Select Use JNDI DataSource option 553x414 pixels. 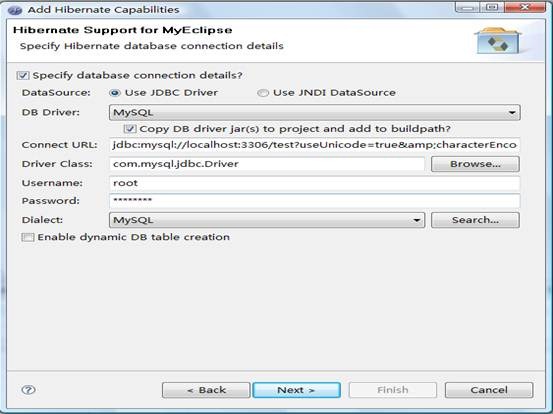point(262,93)
